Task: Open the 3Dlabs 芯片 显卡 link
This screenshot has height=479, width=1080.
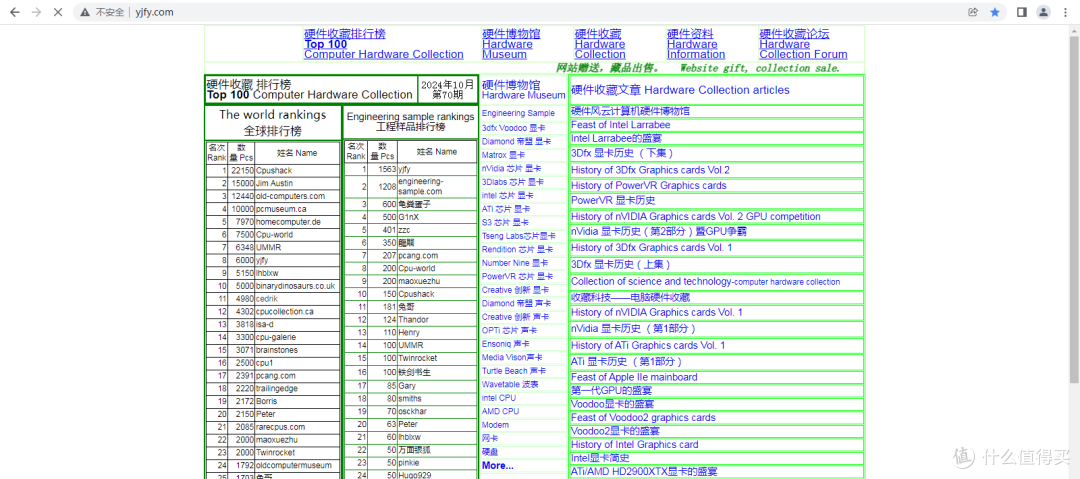Action: 512,182
